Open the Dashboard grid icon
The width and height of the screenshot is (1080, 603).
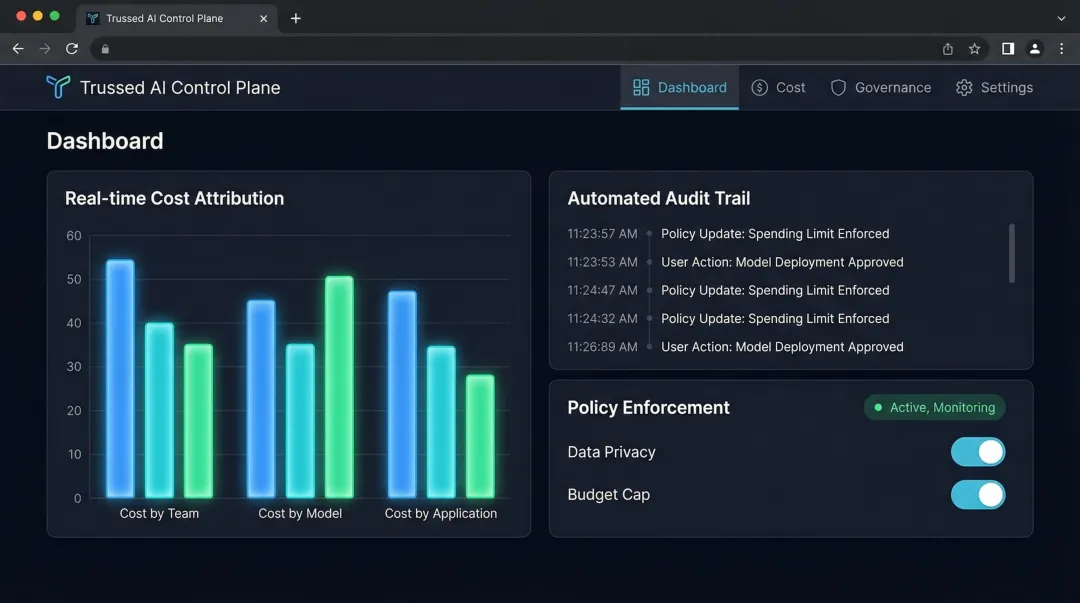(x=640, y=87)
